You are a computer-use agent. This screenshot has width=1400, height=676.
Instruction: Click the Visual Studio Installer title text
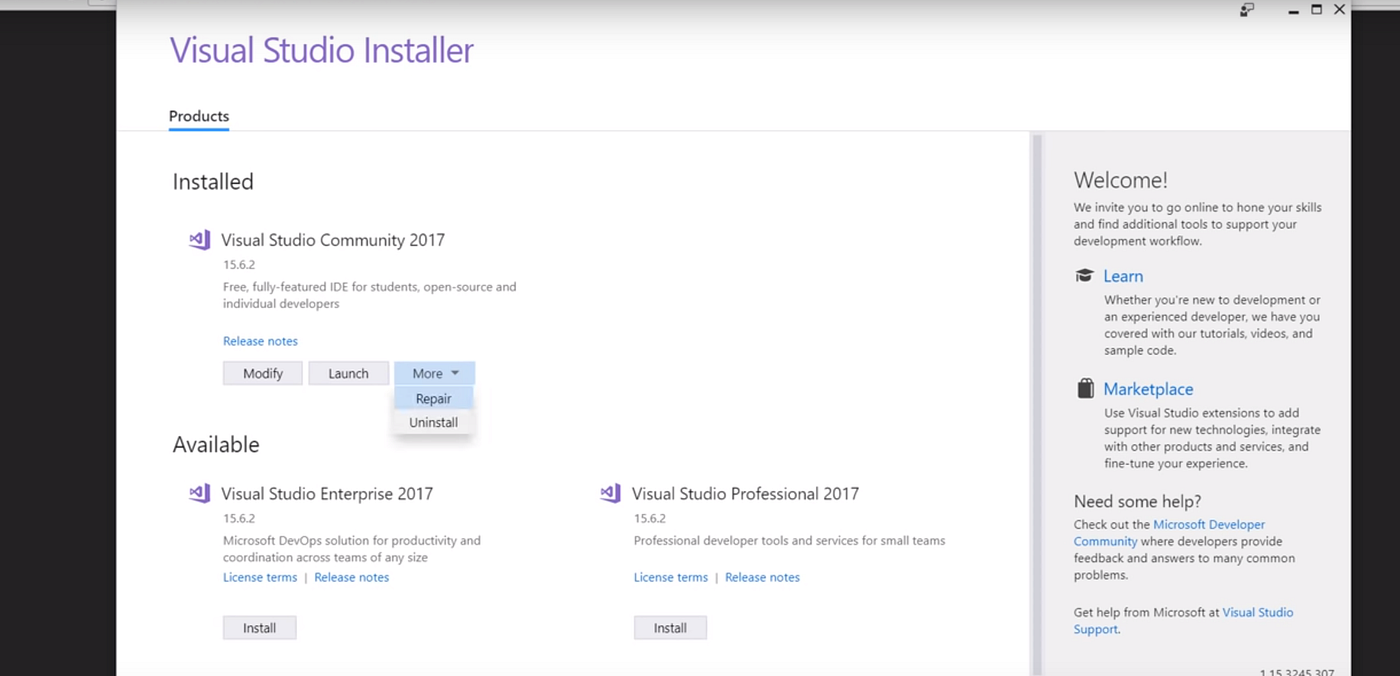pyautogui.click(x=321, y=50)
